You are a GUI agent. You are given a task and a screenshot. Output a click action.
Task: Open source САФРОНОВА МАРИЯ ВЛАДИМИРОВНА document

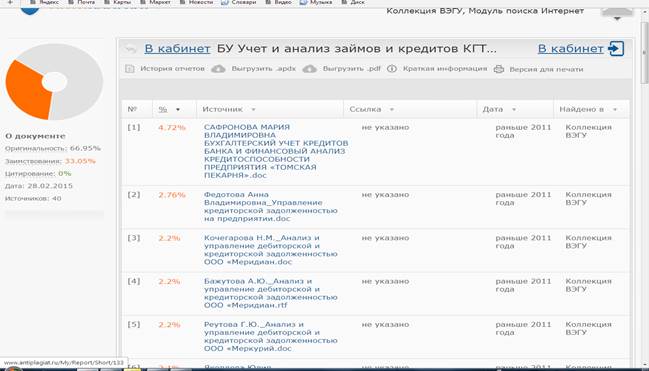276,151
